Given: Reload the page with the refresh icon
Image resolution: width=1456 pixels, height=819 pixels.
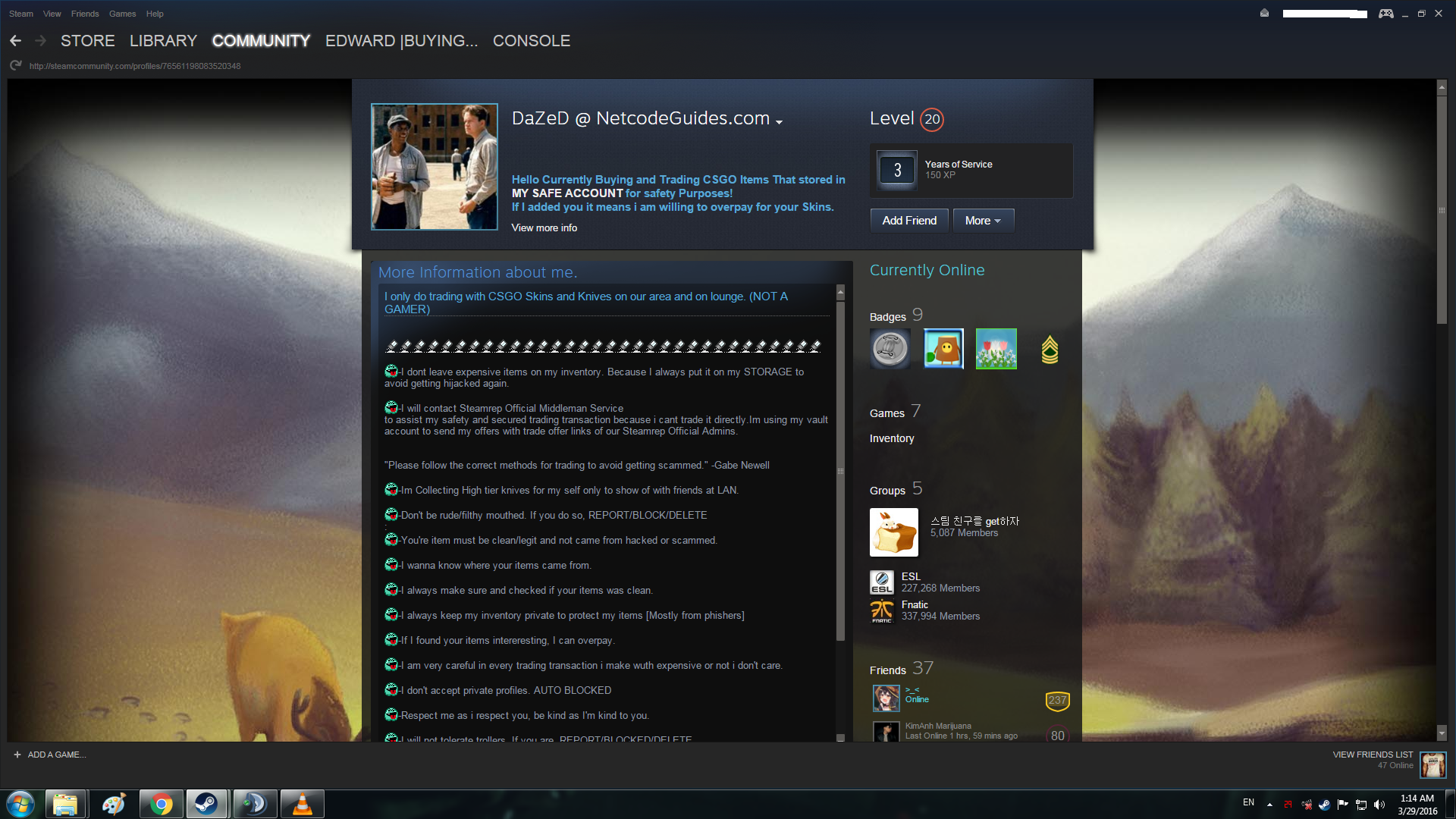Looking at the screenshot, I should click(15, 66).
